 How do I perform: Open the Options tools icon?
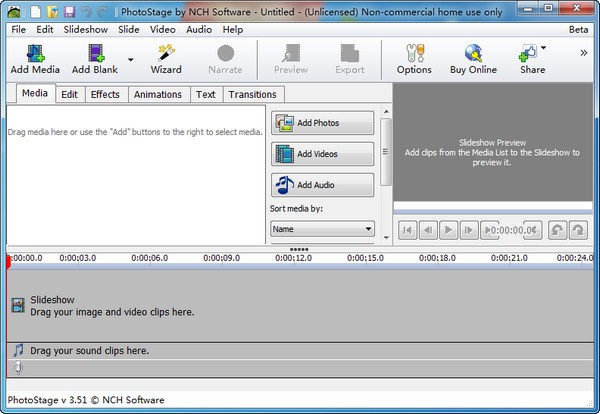415,53
